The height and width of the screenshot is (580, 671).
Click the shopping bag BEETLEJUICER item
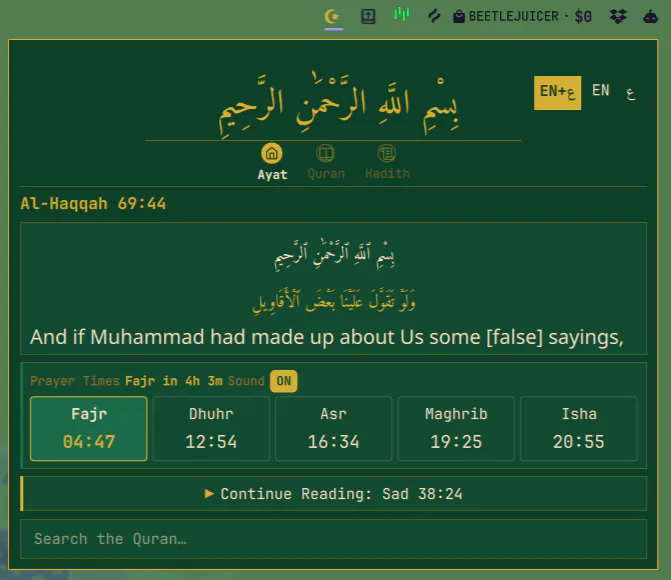(x=522, y=17)
